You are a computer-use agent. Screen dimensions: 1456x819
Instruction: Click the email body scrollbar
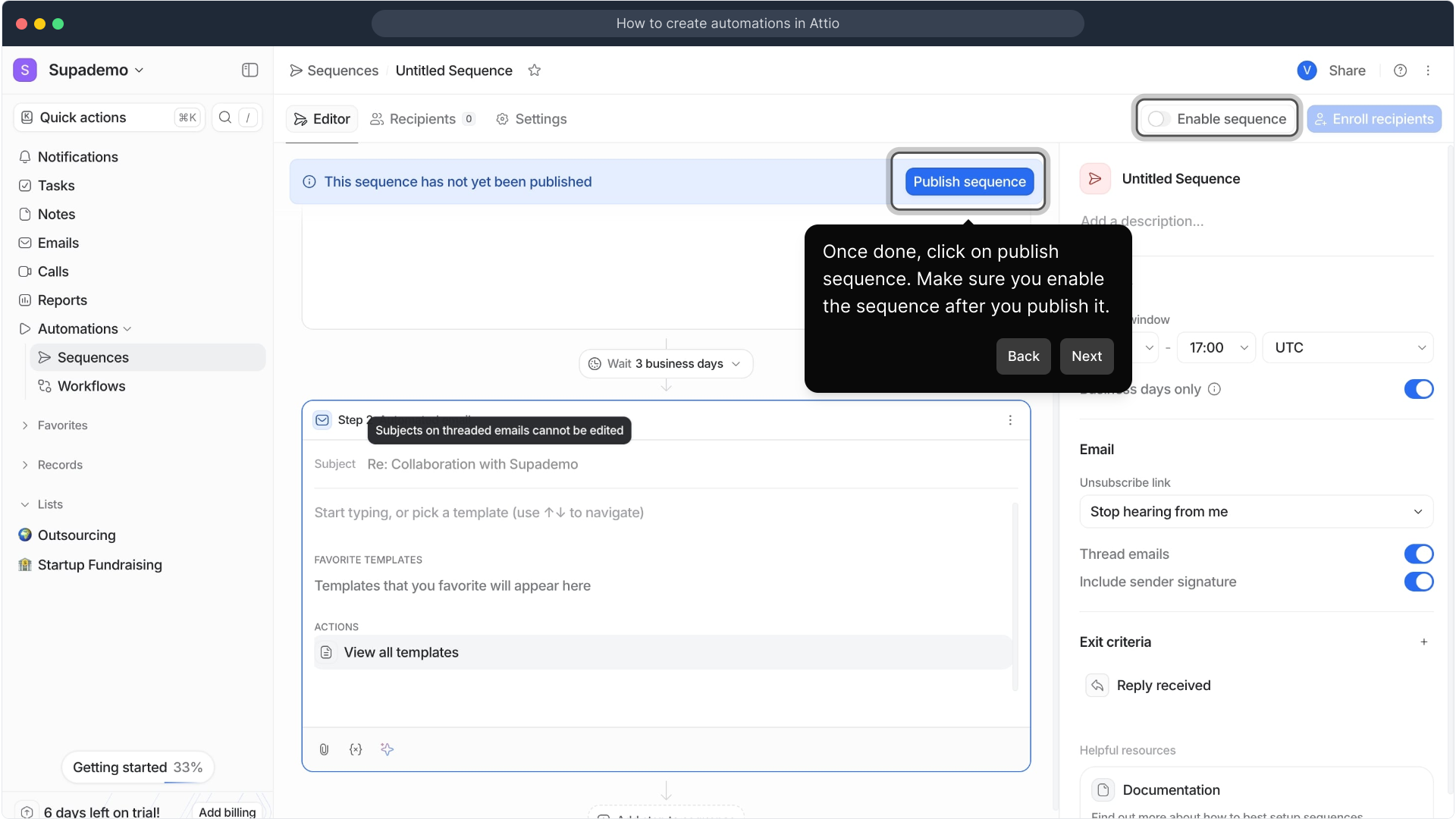[x=1015, y=596]
